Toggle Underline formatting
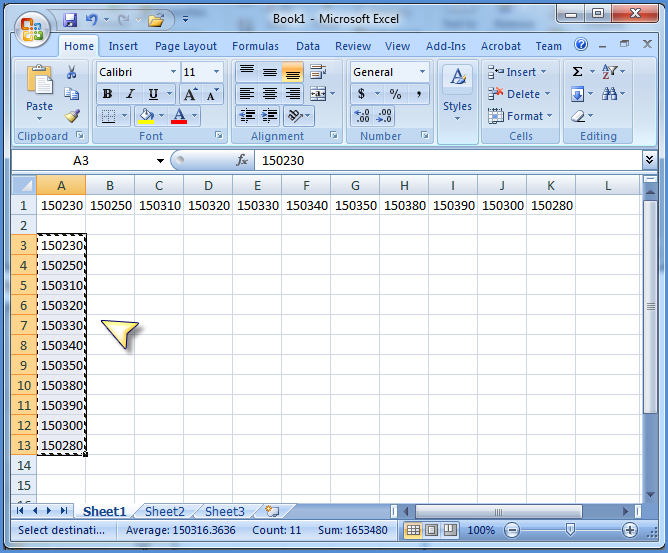This screenshot has height=553, width=668. pos(153,94)
